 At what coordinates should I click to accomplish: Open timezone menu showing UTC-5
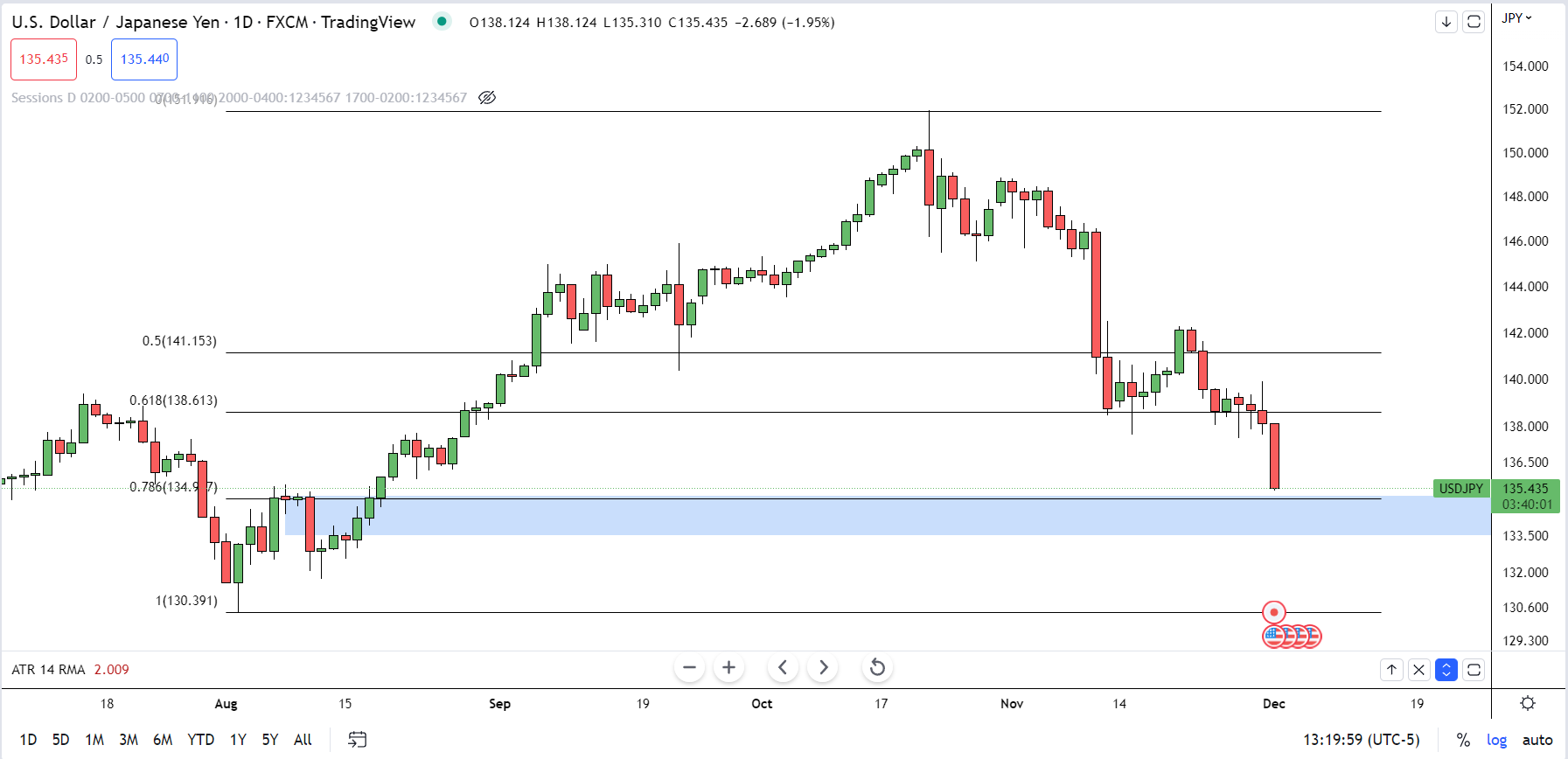pyautogui.click(x=1361, y=740)
